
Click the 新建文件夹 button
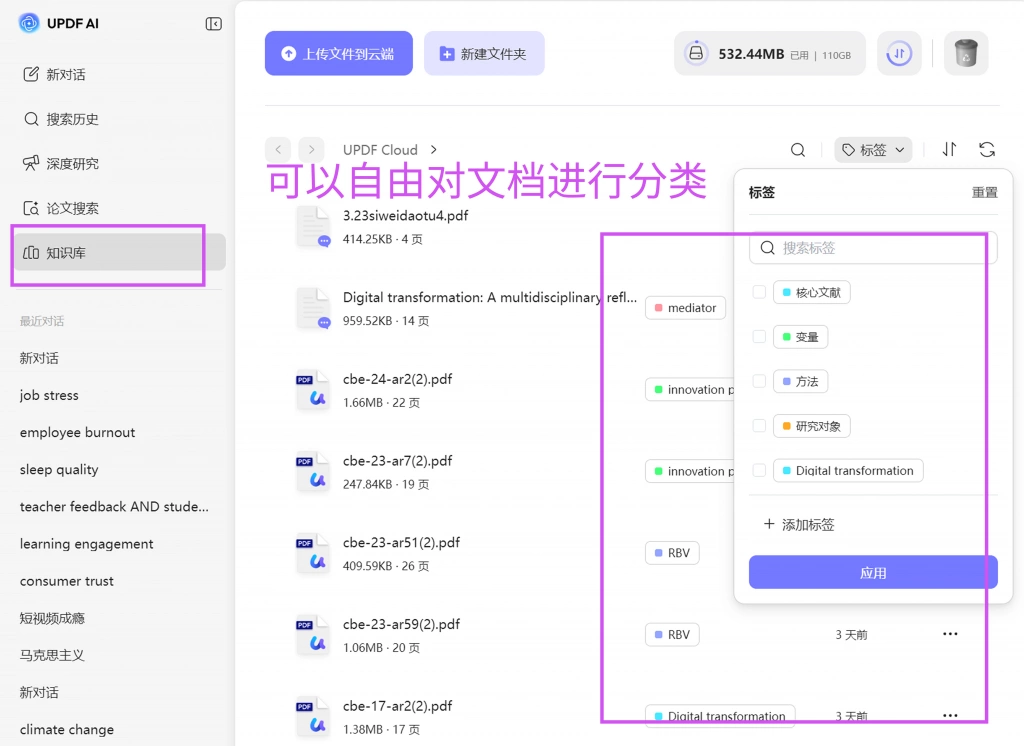[x=484, y=54]
